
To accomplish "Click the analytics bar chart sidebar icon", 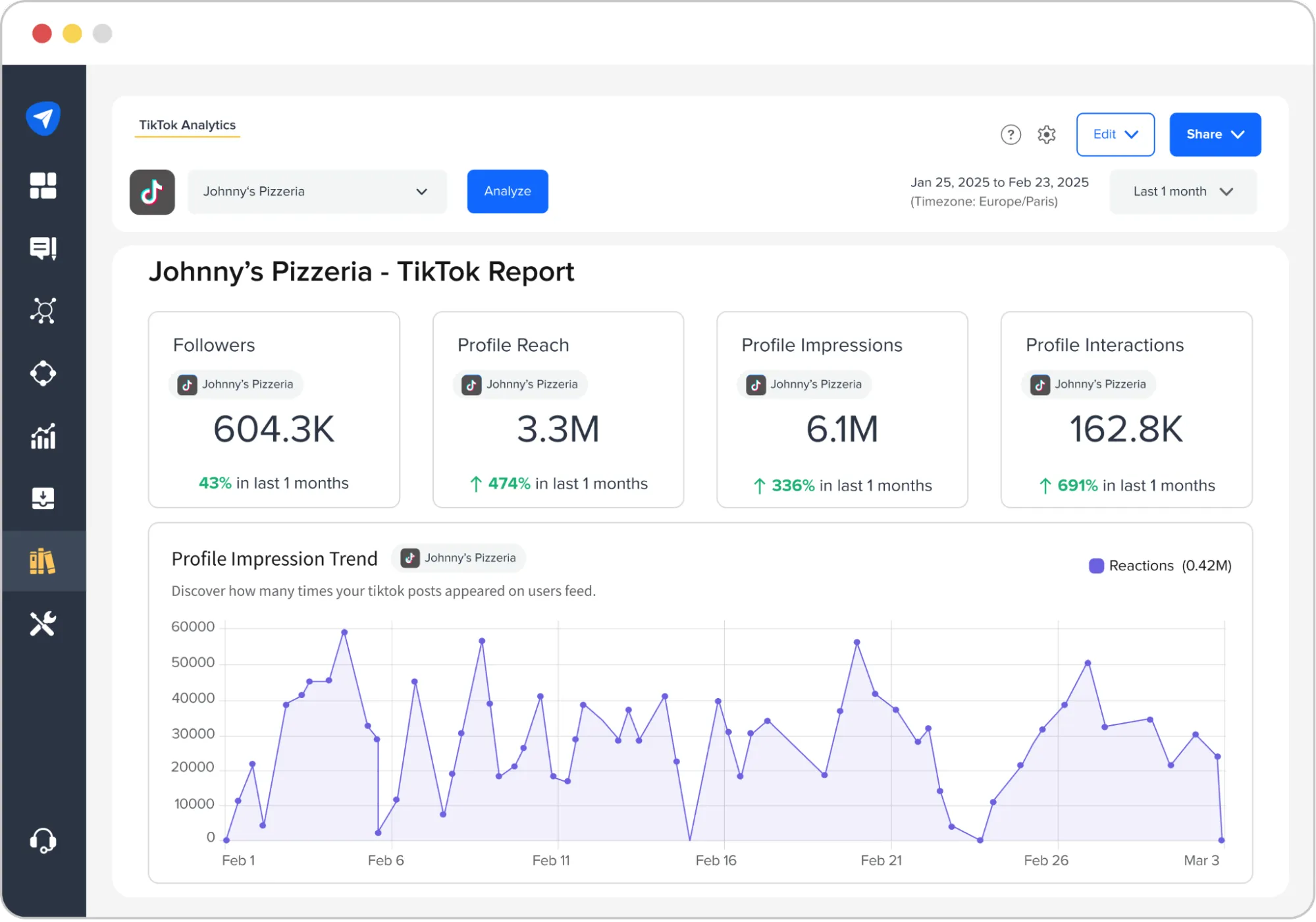I will click(43, 436).
